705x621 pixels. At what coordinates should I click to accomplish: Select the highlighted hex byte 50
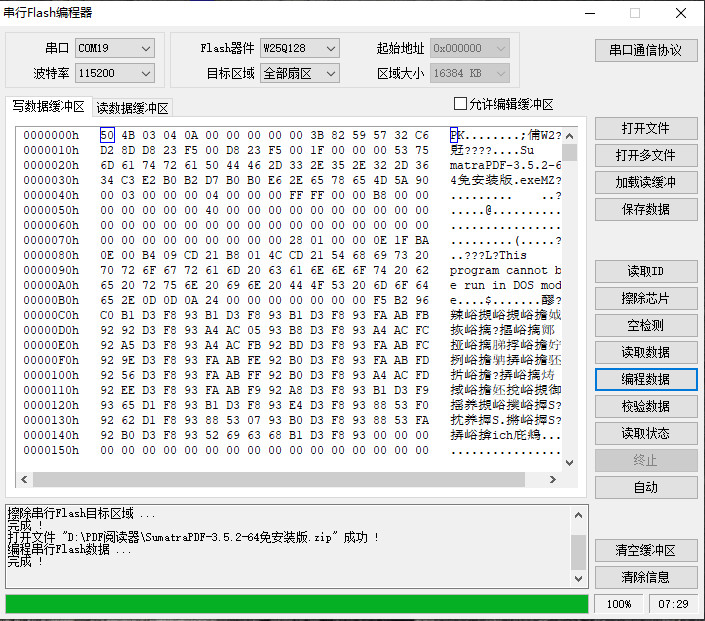tap(107, 135)
